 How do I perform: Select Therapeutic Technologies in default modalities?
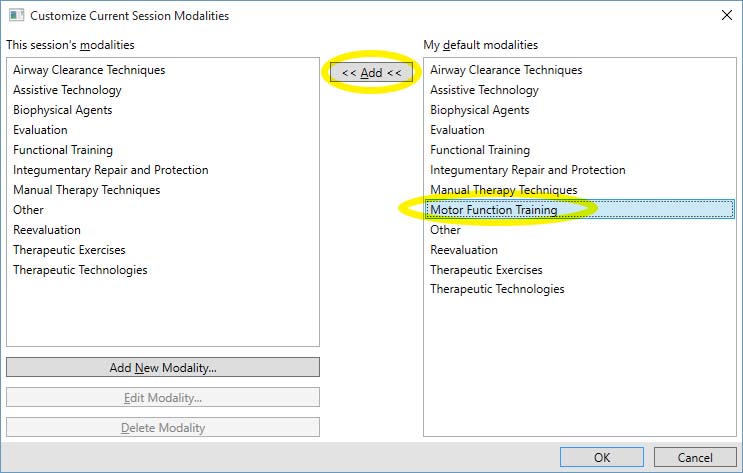[497, 289]
